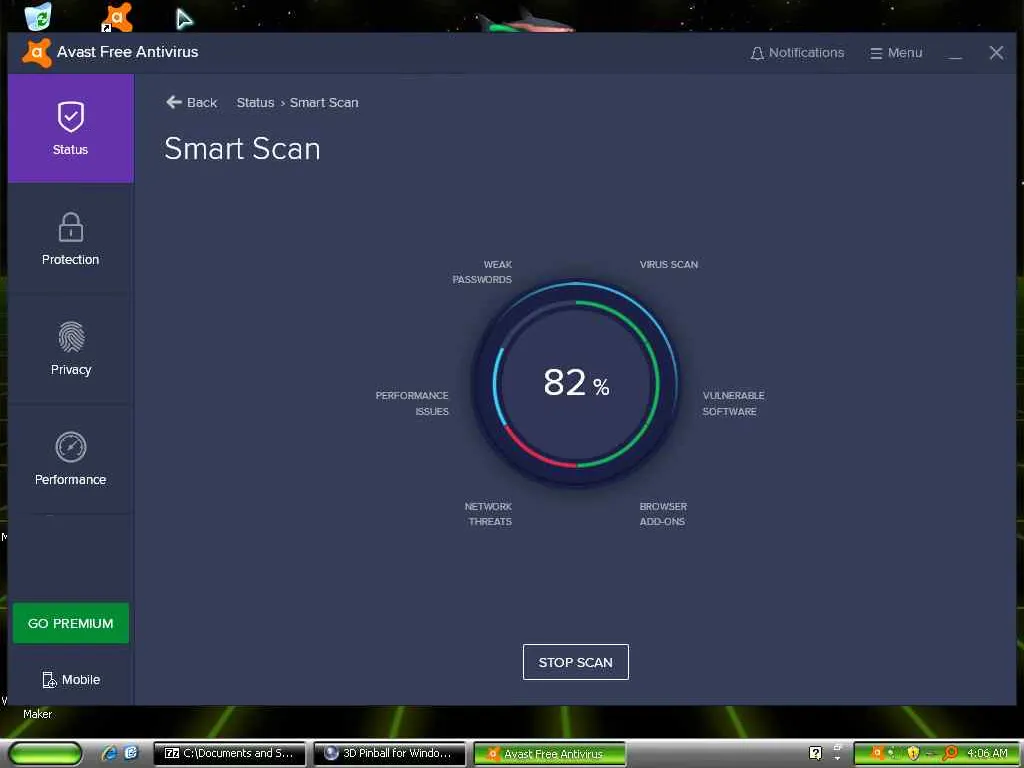1024x768 pixels.
Task: Click the second quick launch browser icon
Action: (131, 753)
